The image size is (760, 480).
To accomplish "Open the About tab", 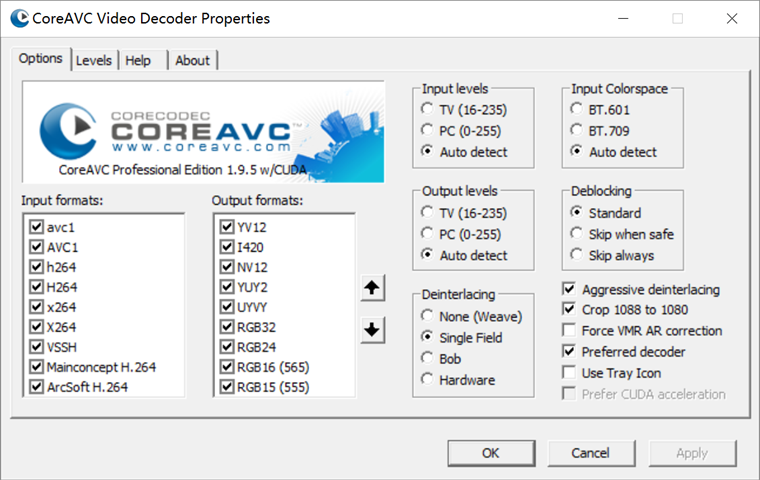I will [x=192, y=60].
